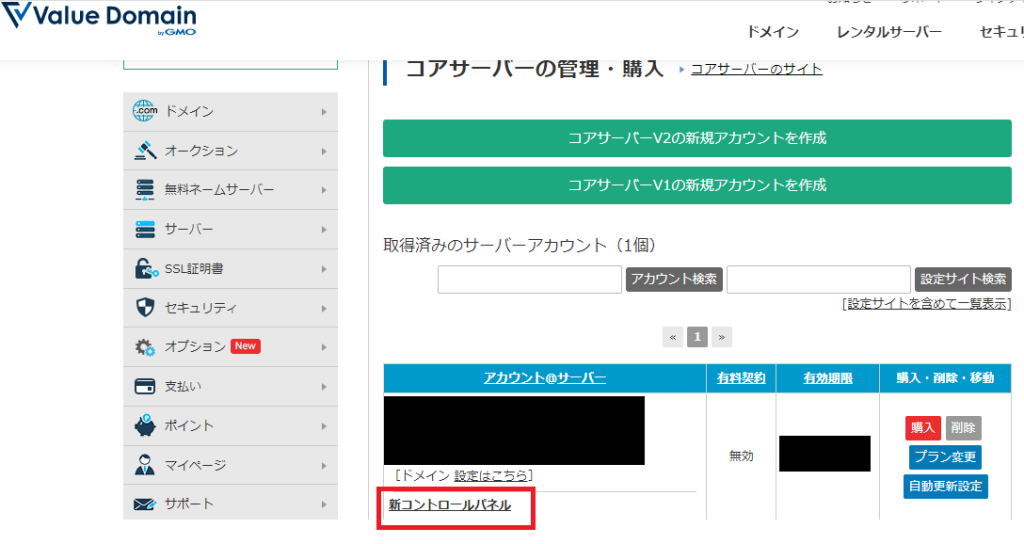The height and width of the screenshot is (544, 1024).
Task: Click the 支払い credit card icon
Action: coord(144,386)
